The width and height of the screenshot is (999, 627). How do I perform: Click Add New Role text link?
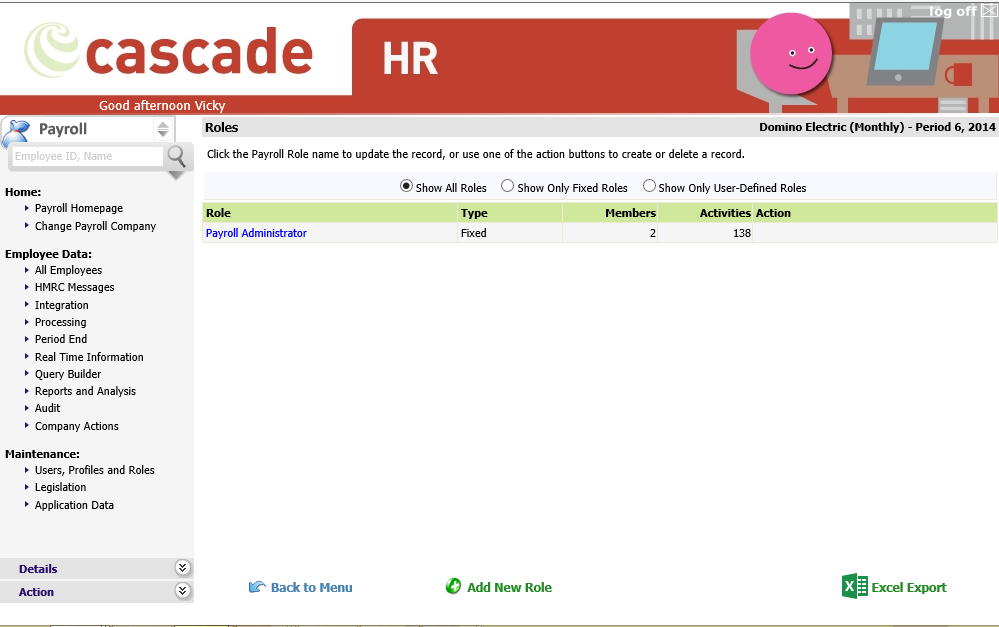[x=509, y=587]
